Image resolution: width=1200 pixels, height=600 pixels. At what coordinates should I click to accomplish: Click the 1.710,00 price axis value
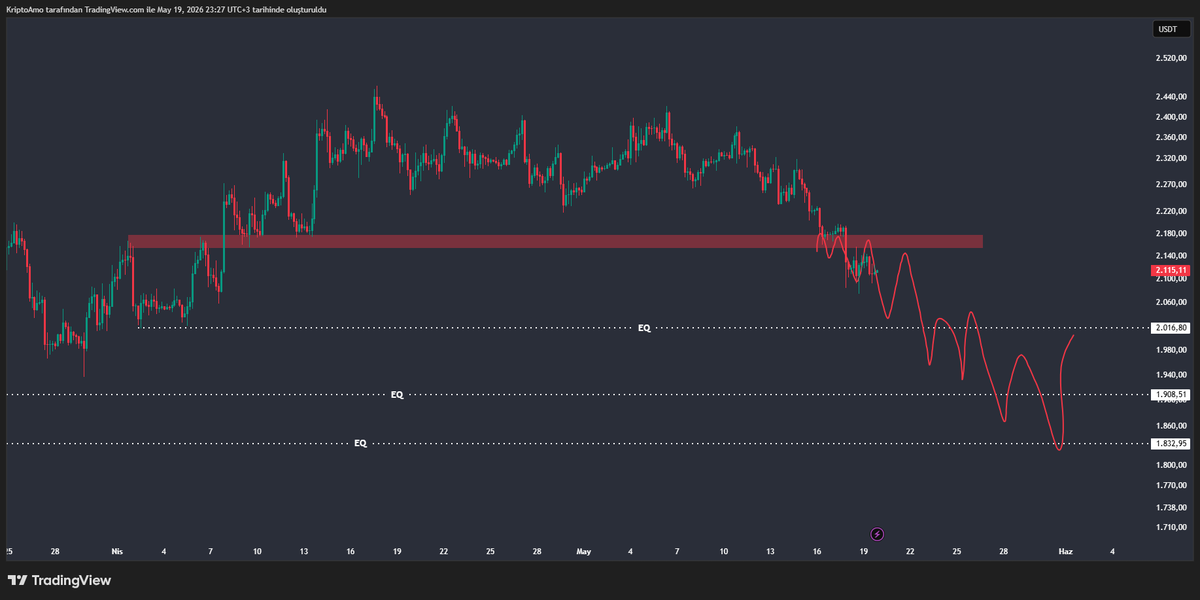(1170, 527)
